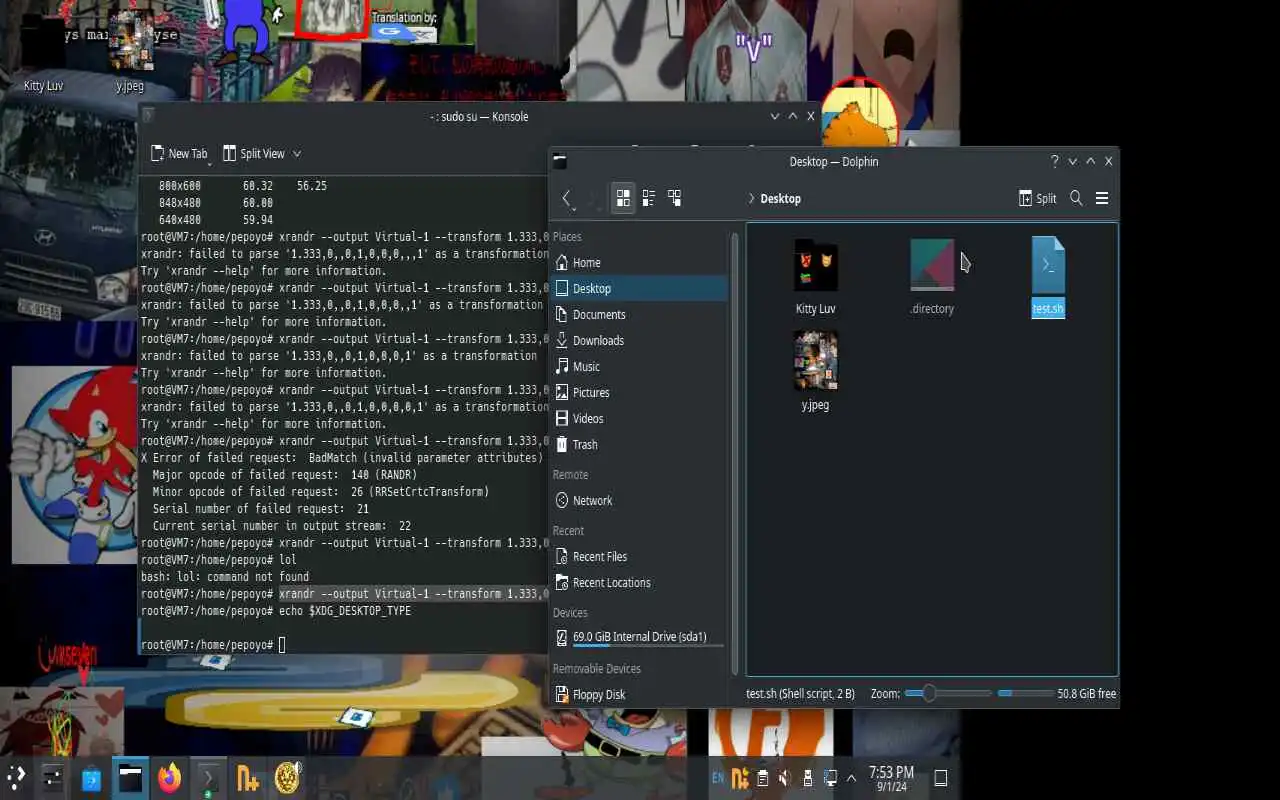Image resolution: width=1280 pixels, height=800 pixels.
Task: Open network connections tray icon
Action: click(829, 777)
